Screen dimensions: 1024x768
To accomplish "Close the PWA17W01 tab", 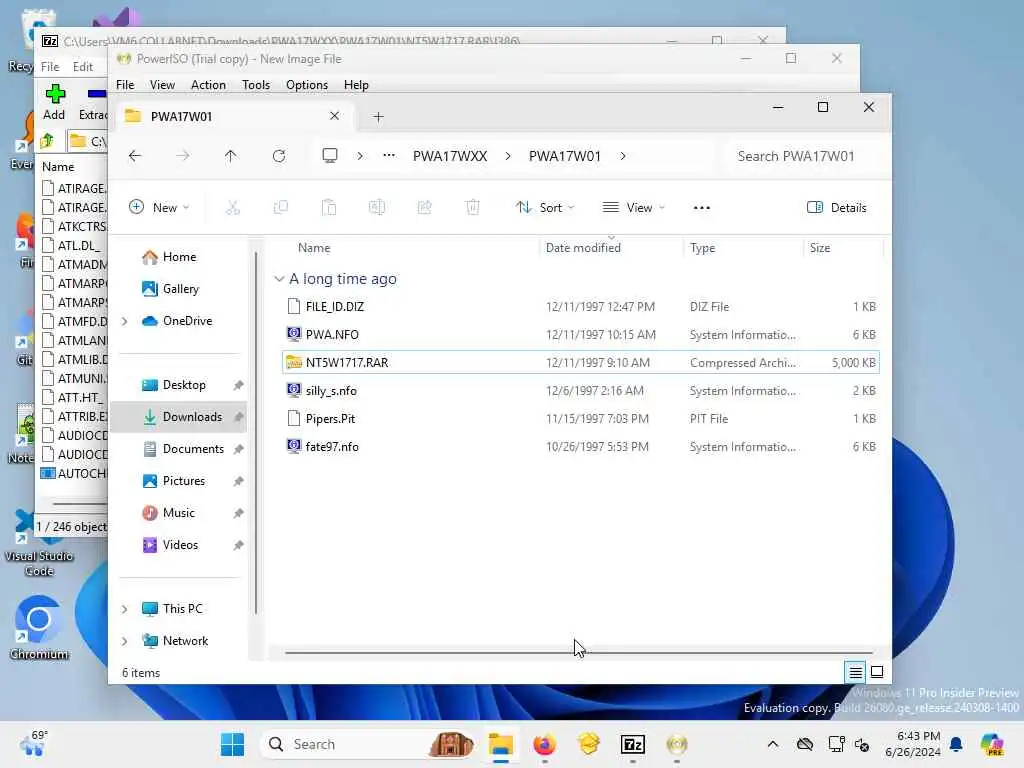I will (334, 116).
